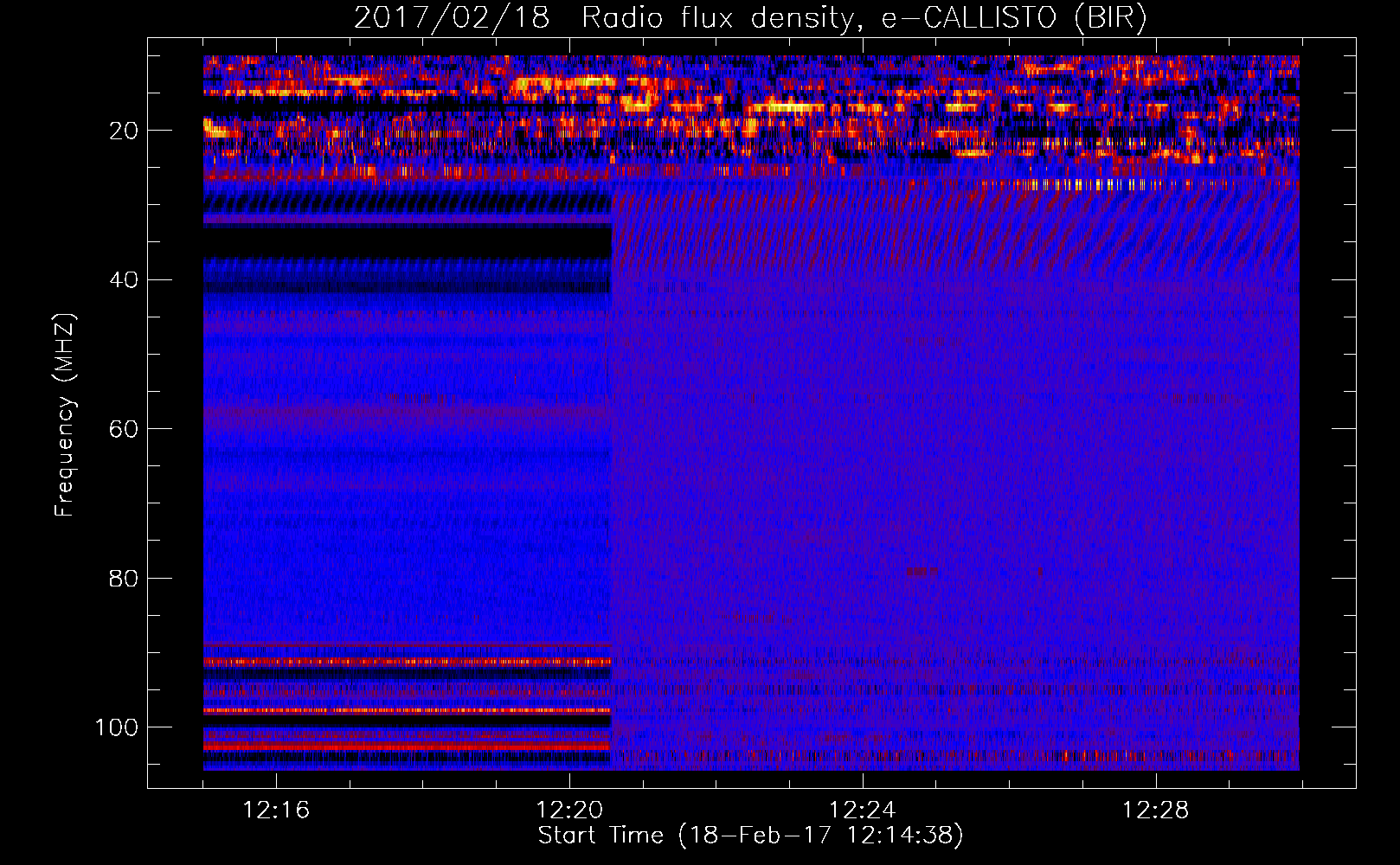Click the 20 MHz frequency tick label
The width and height of the screenshot is (1400, 865).
[124, 131]
